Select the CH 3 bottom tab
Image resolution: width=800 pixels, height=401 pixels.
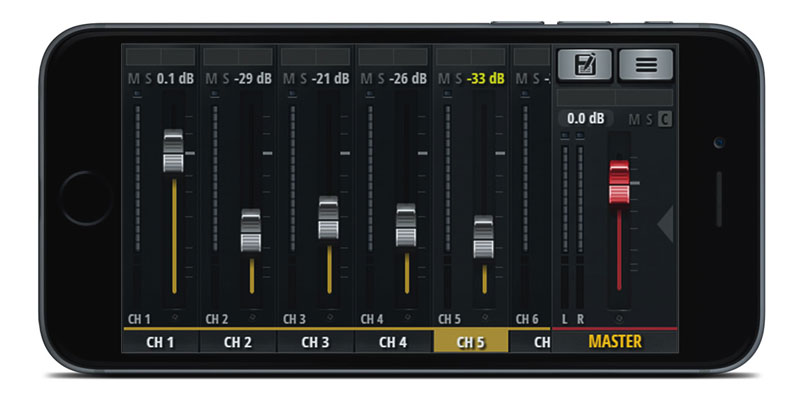(315, 342)
